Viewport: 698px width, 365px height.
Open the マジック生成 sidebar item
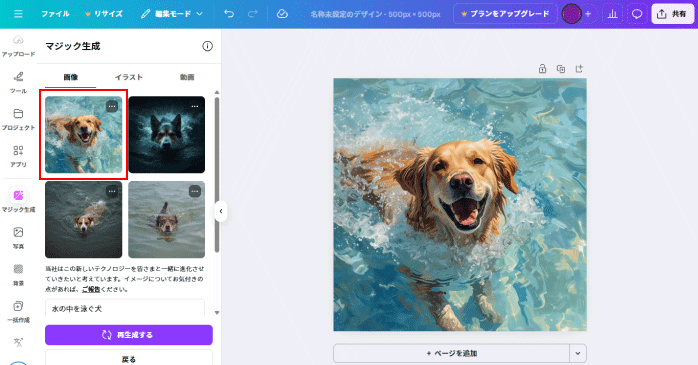(x=18, y=201)
